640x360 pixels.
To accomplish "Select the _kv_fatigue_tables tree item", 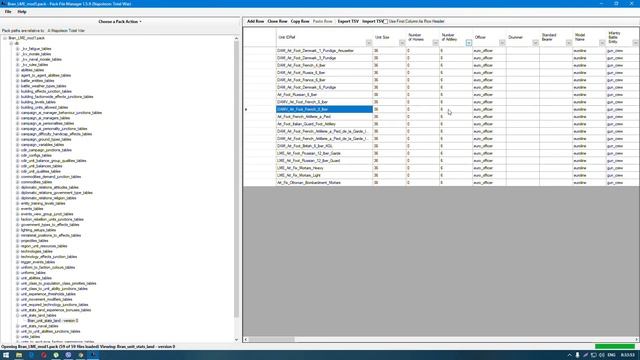I will pos(36,49).
